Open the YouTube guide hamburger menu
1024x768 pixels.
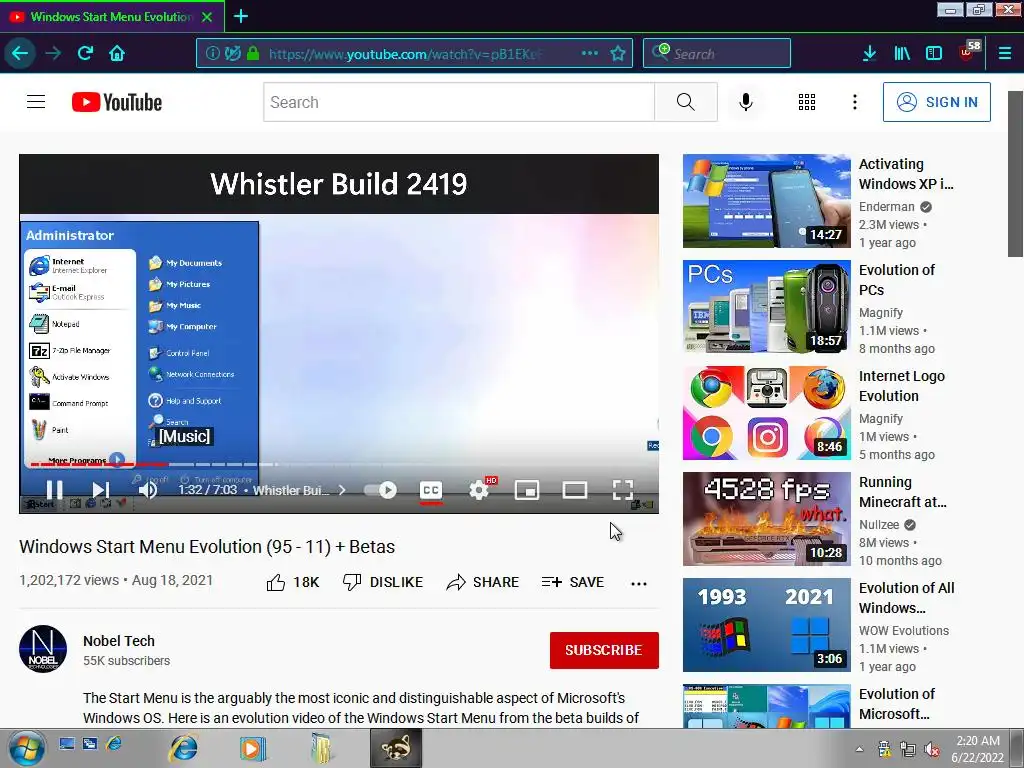pyautogui.click(x=36, y=102)
